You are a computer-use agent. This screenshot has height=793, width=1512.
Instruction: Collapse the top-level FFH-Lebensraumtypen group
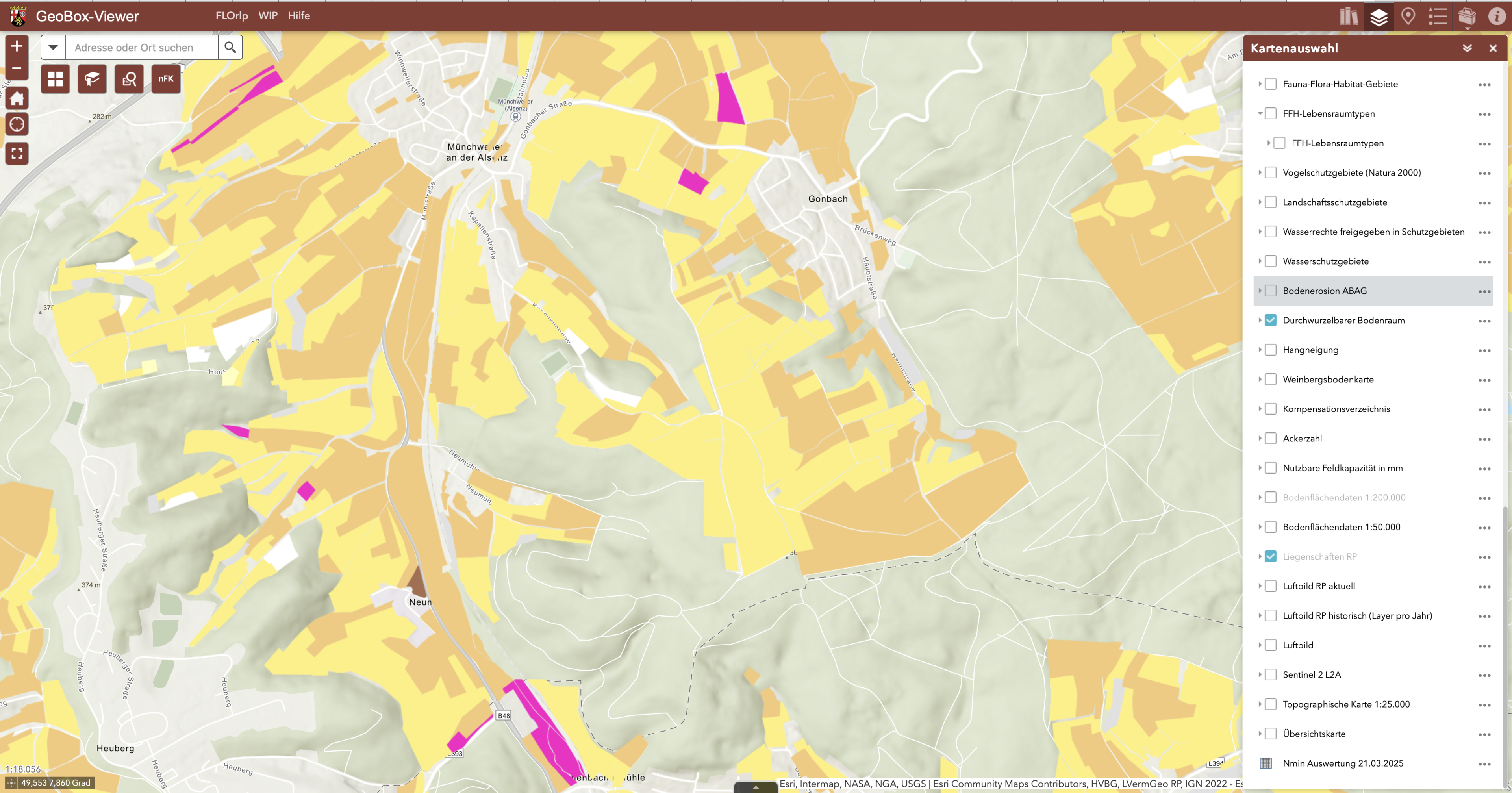(1260, 113)
